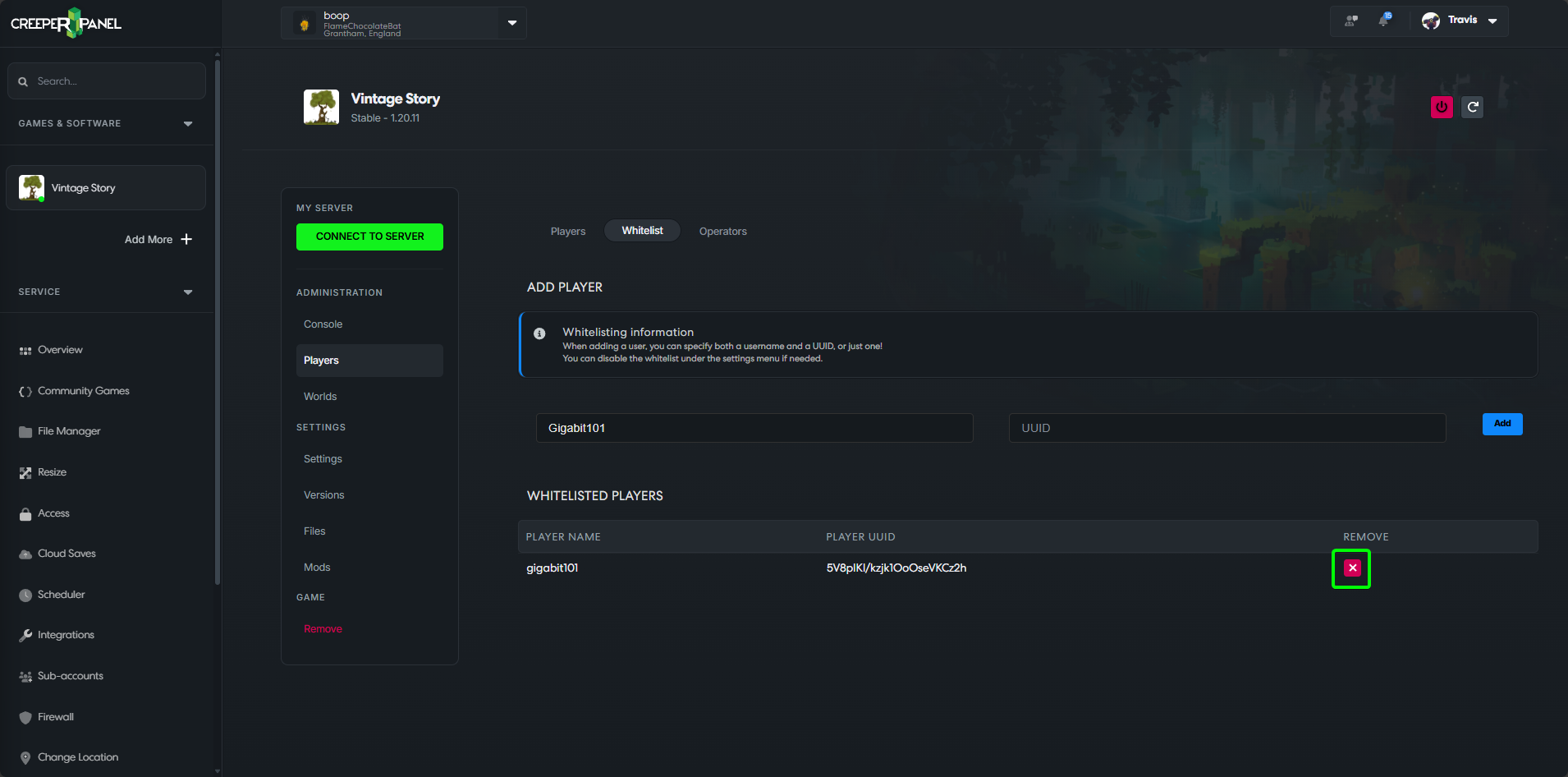The height and width of the screenshot is (777, 1568).
Task: Click the Firewall shield icon
Action: click(25, 717)
